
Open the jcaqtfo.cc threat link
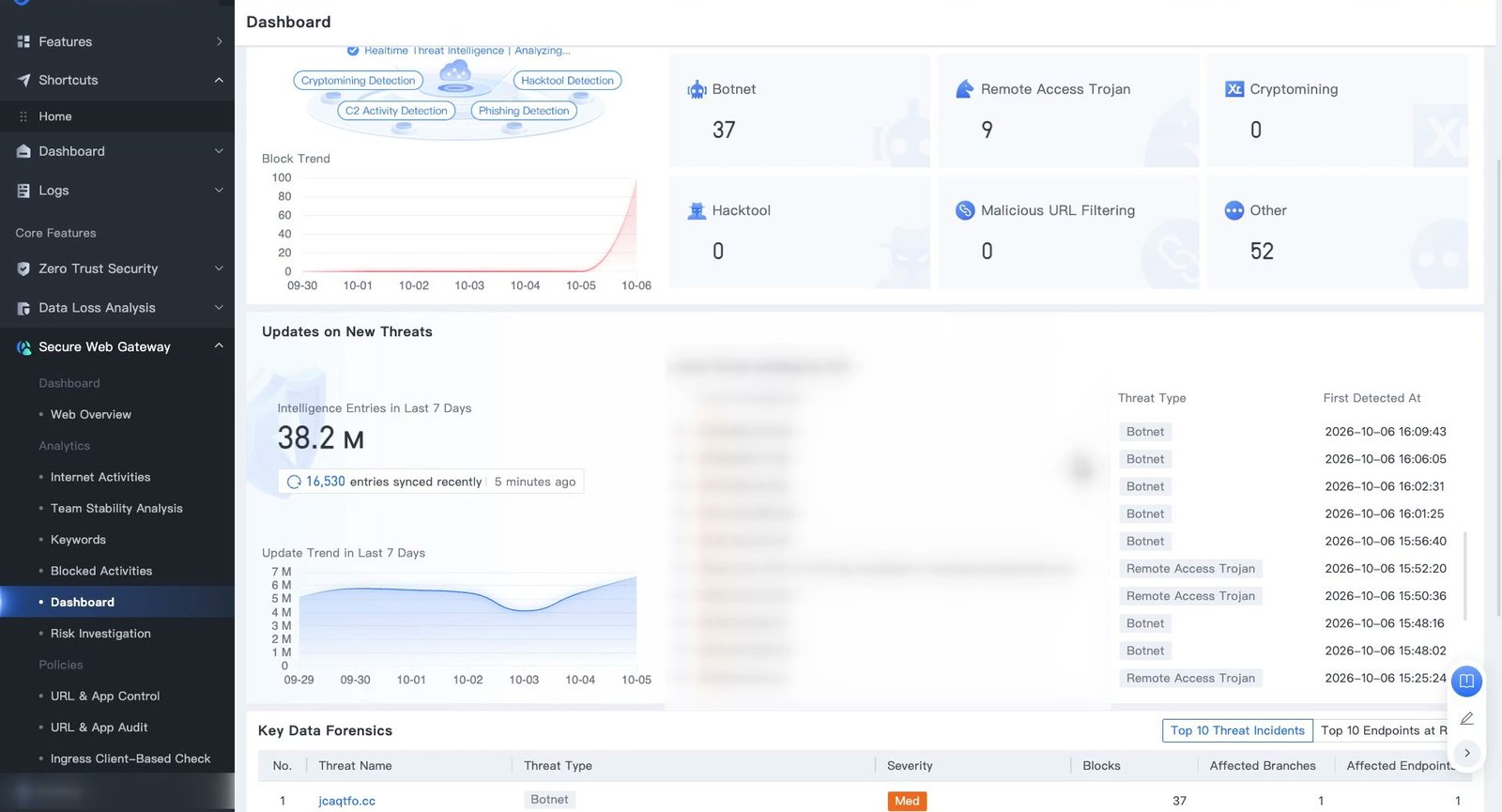point(346,801)
